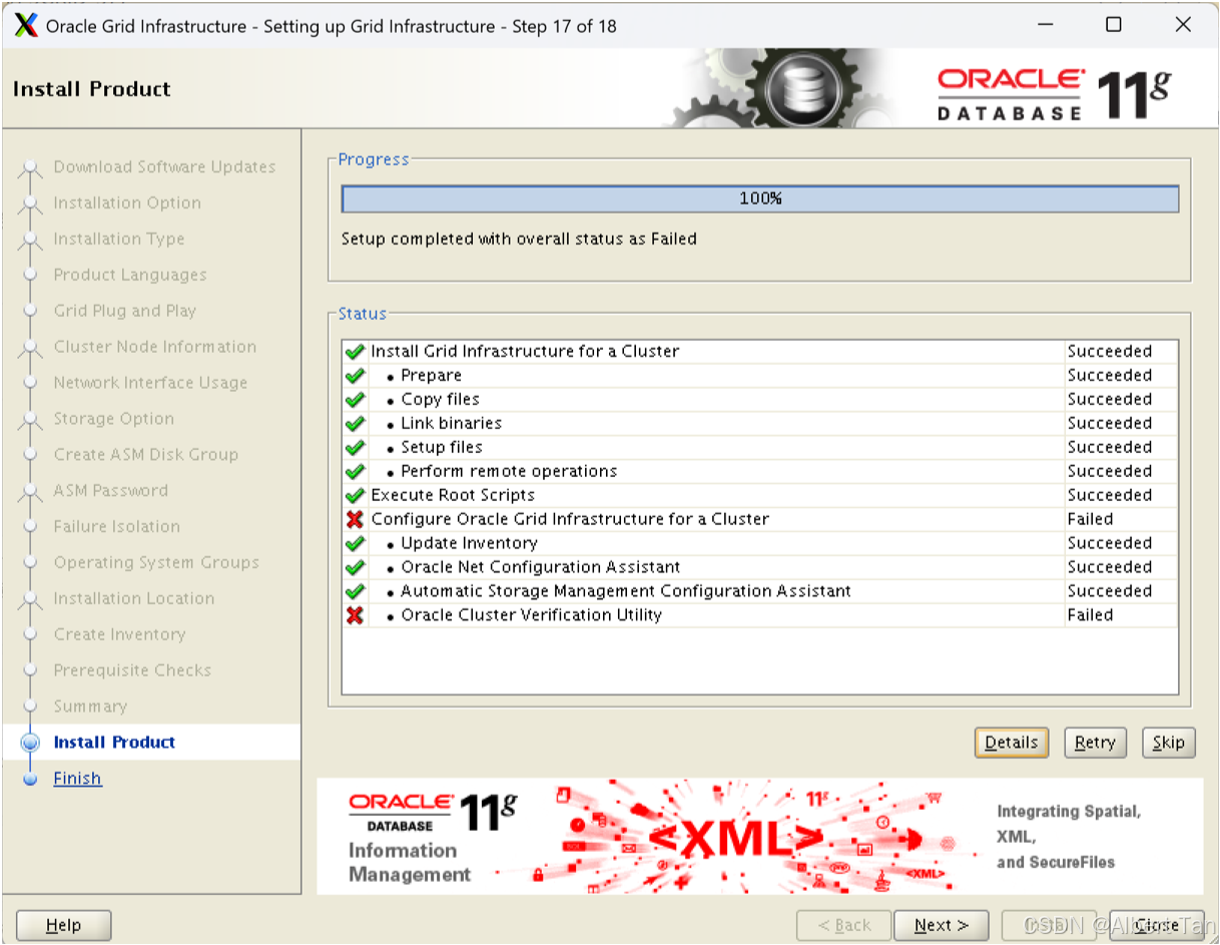Select the Automatic Storage Management Configuration Assistant text
The width and height of the screenshot is (1220, 945).
pos(626,591)
